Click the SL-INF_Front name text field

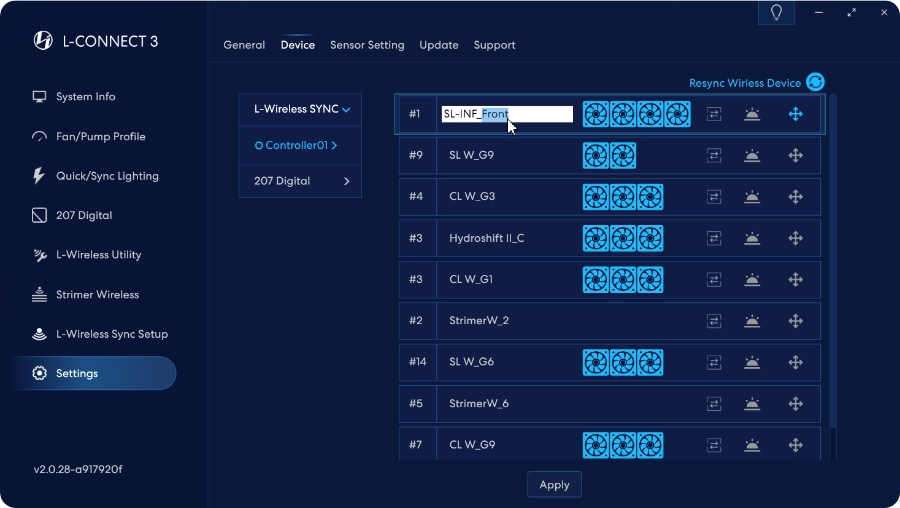[x=507, y=114]
